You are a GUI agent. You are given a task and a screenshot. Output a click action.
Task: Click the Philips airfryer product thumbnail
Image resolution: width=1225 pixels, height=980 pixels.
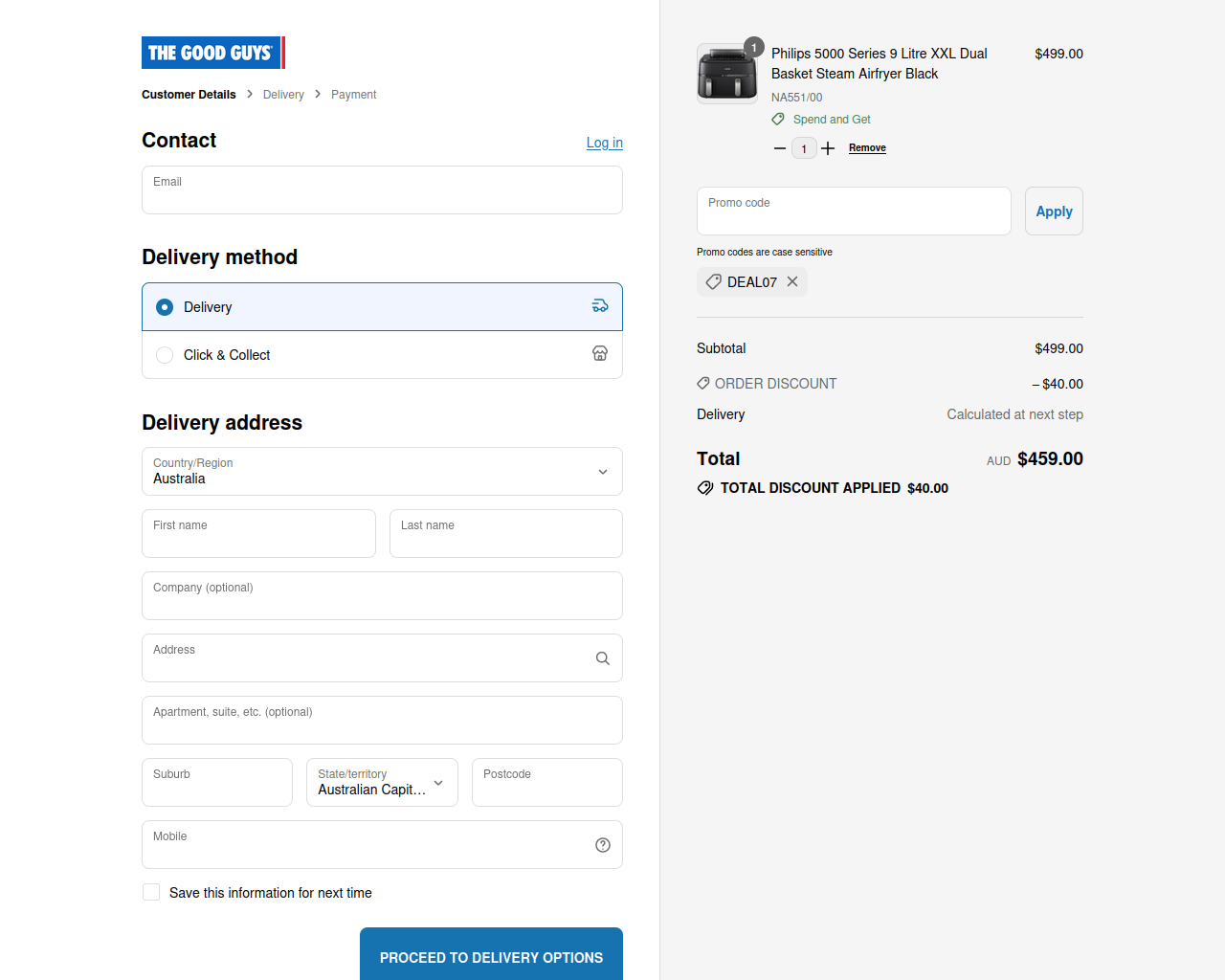(727, 73)
